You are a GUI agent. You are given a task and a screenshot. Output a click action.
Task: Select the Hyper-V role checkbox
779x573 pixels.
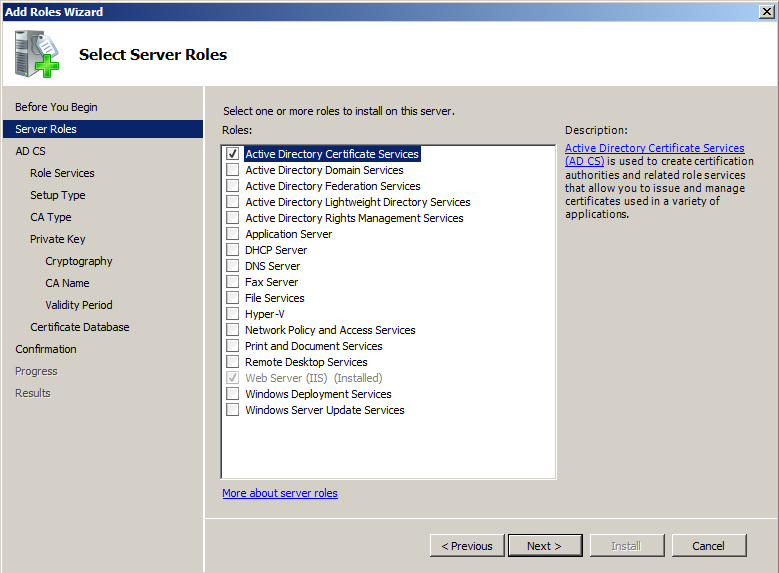[233, 314]
